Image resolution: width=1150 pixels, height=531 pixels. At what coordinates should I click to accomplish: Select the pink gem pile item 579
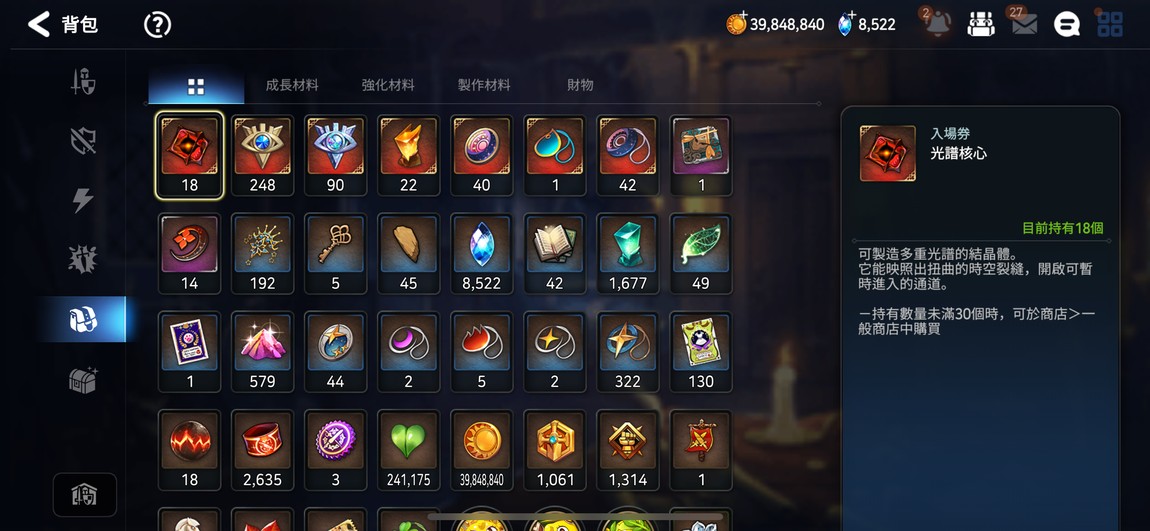263,351
